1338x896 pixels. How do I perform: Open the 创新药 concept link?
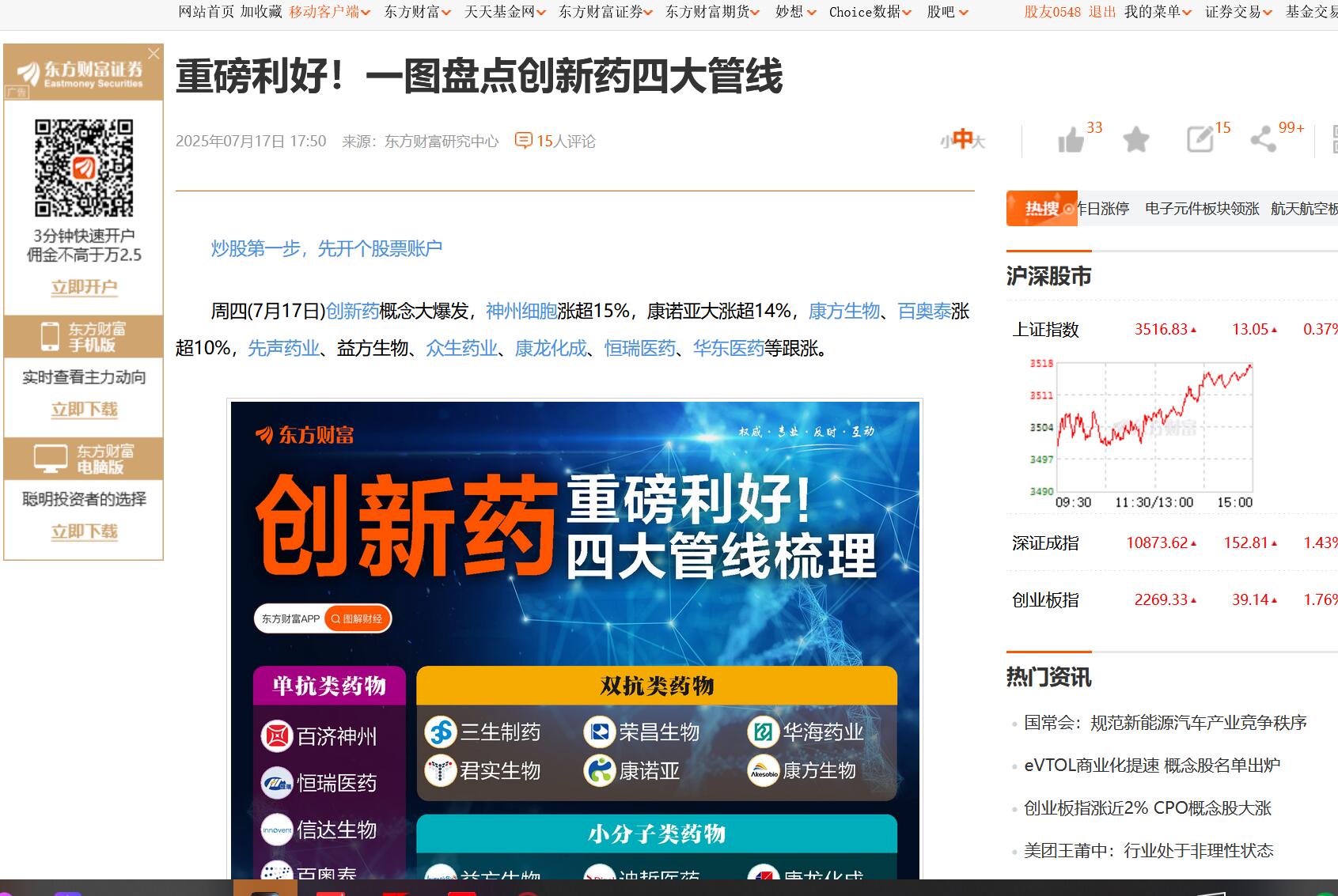click(353, 311)
